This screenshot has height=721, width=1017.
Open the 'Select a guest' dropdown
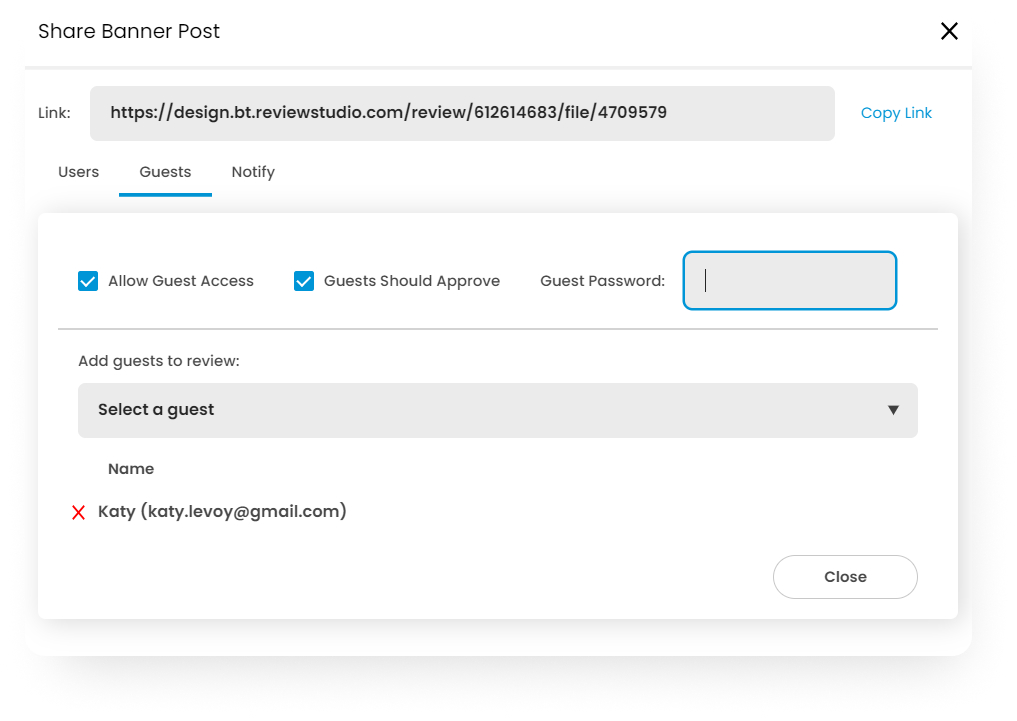pyautogui.click(x=497, y=410)
